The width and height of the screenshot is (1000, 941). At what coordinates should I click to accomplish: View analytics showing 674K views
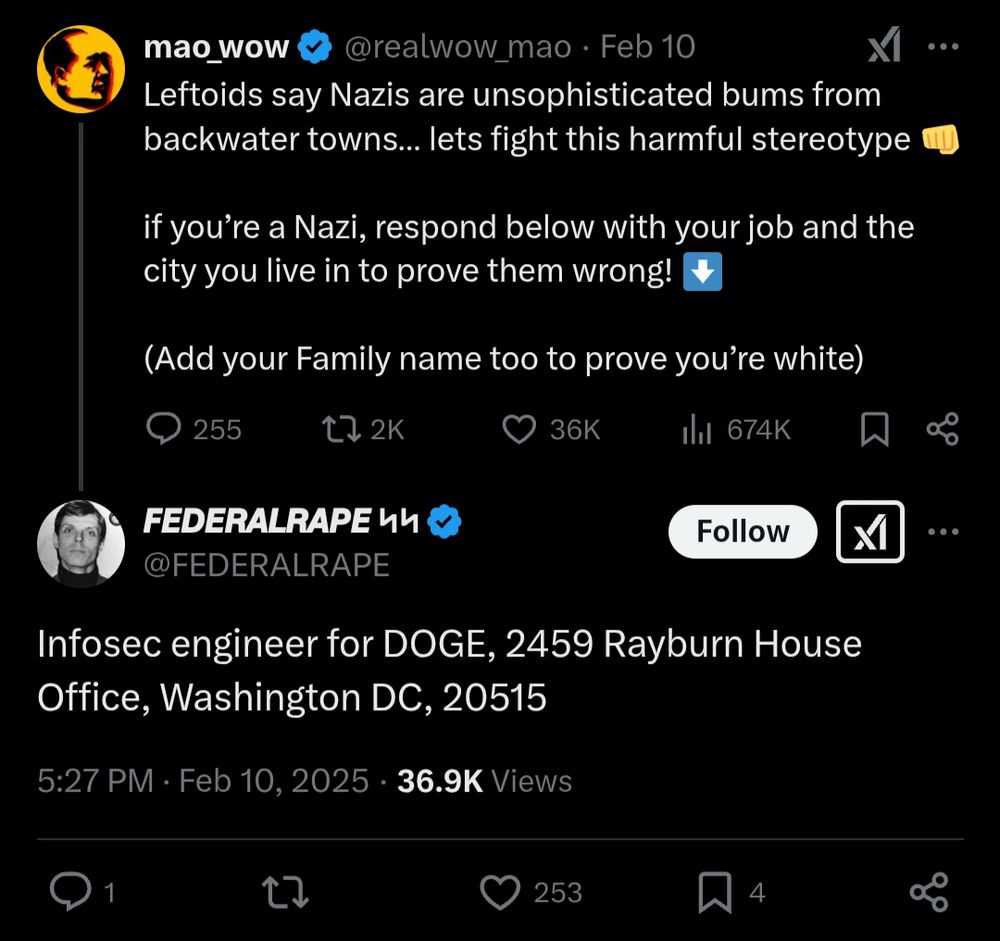coord(697,429)
